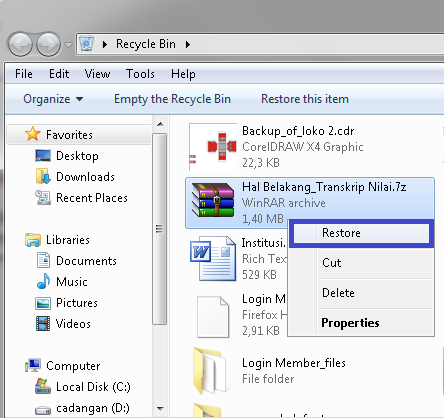
Task: Click Restore this item in toolbar
Action: click(x=305, y=99)
